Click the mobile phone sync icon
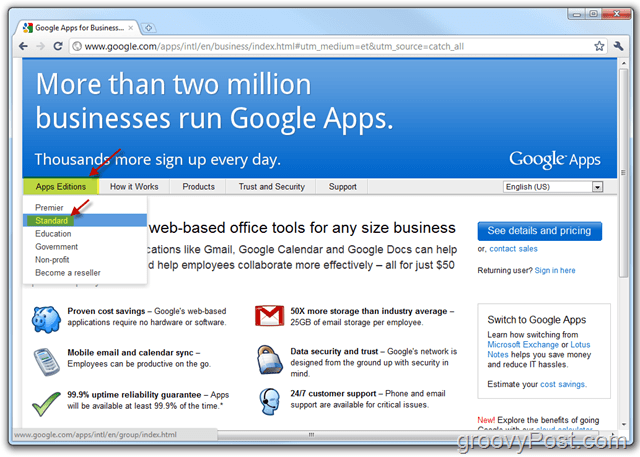The image size is (640, 457). (x=47, y=362)
